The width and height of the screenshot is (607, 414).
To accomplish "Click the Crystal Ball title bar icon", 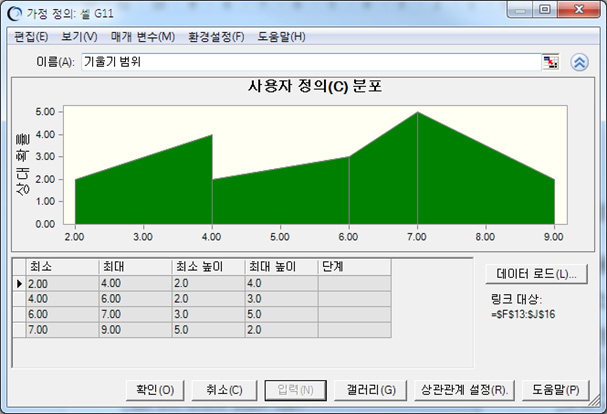I will coord(15,14).
